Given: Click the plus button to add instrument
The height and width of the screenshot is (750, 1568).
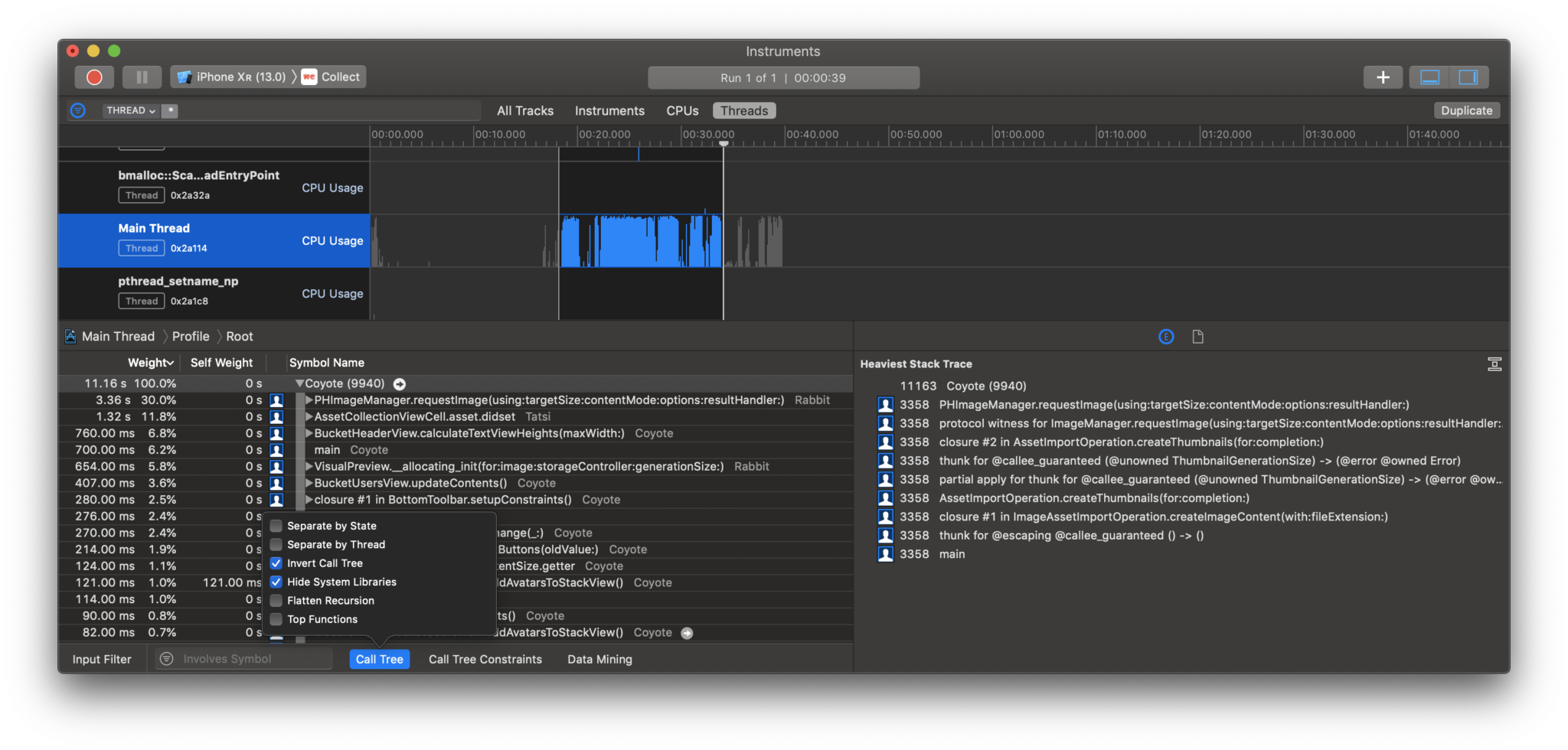Looking at the screenshot, I should point(1382,77).
